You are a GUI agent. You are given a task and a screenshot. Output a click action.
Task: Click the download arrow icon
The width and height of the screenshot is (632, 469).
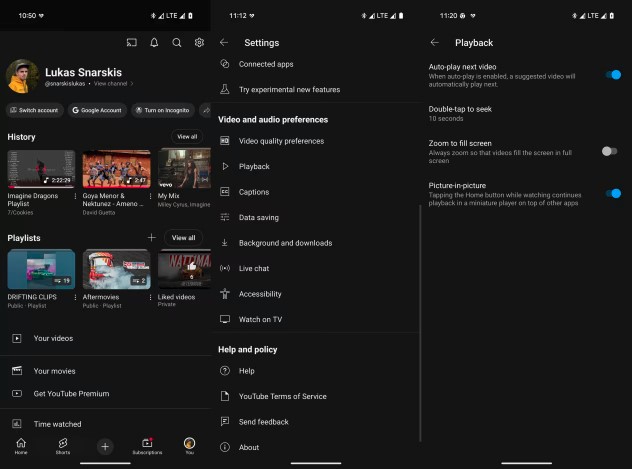pos(225,243)
